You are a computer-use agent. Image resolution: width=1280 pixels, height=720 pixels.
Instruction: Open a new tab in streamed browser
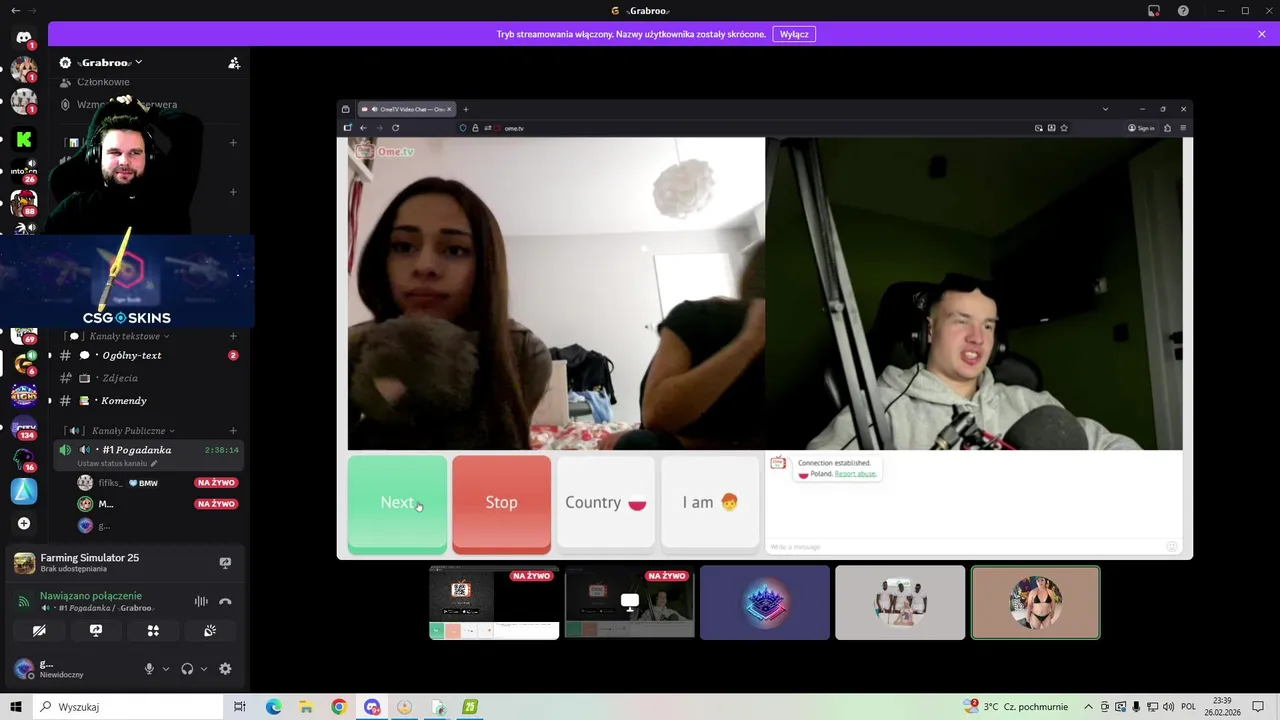465,109
